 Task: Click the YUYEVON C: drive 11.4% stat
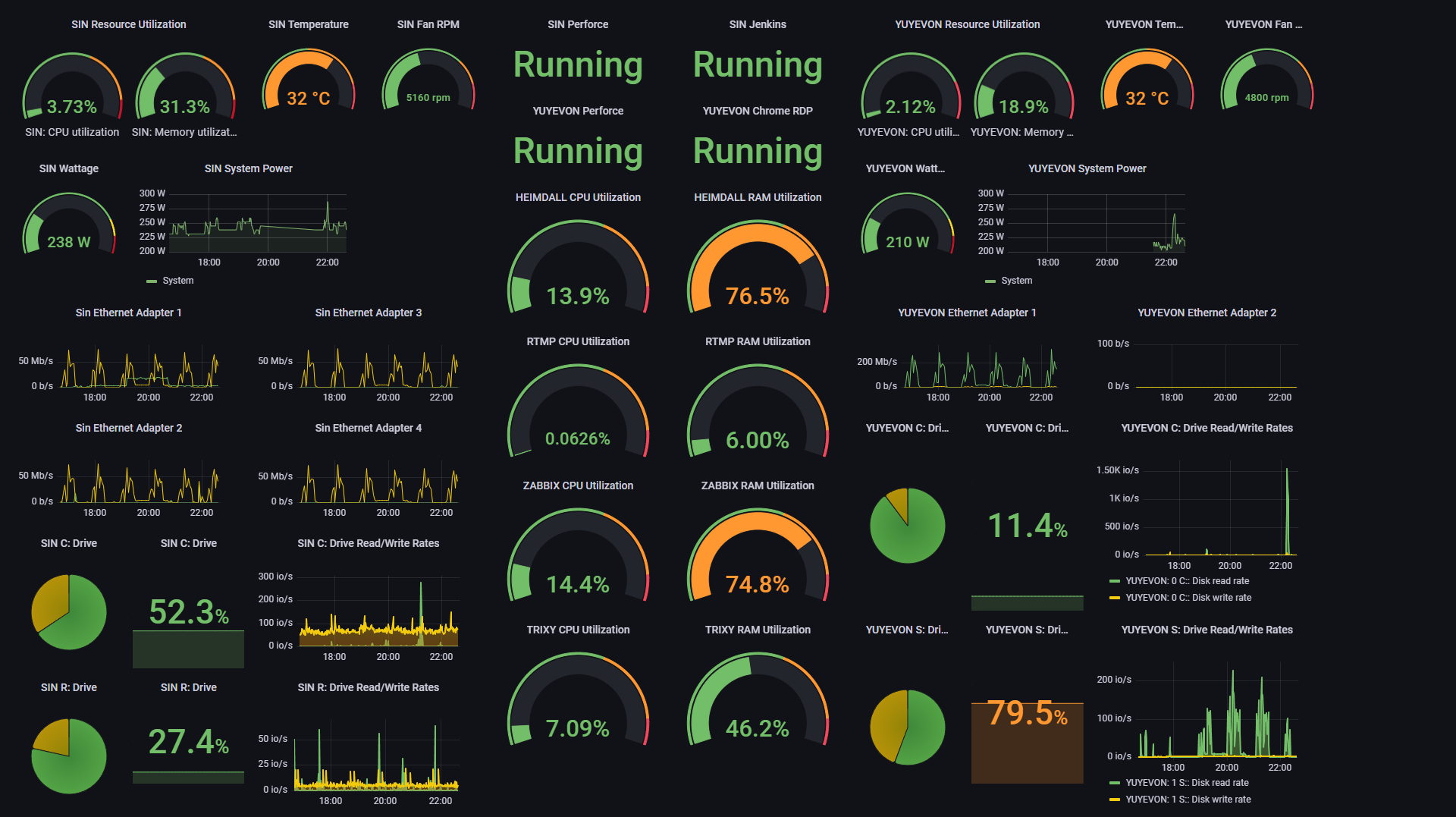(1028, 526)
